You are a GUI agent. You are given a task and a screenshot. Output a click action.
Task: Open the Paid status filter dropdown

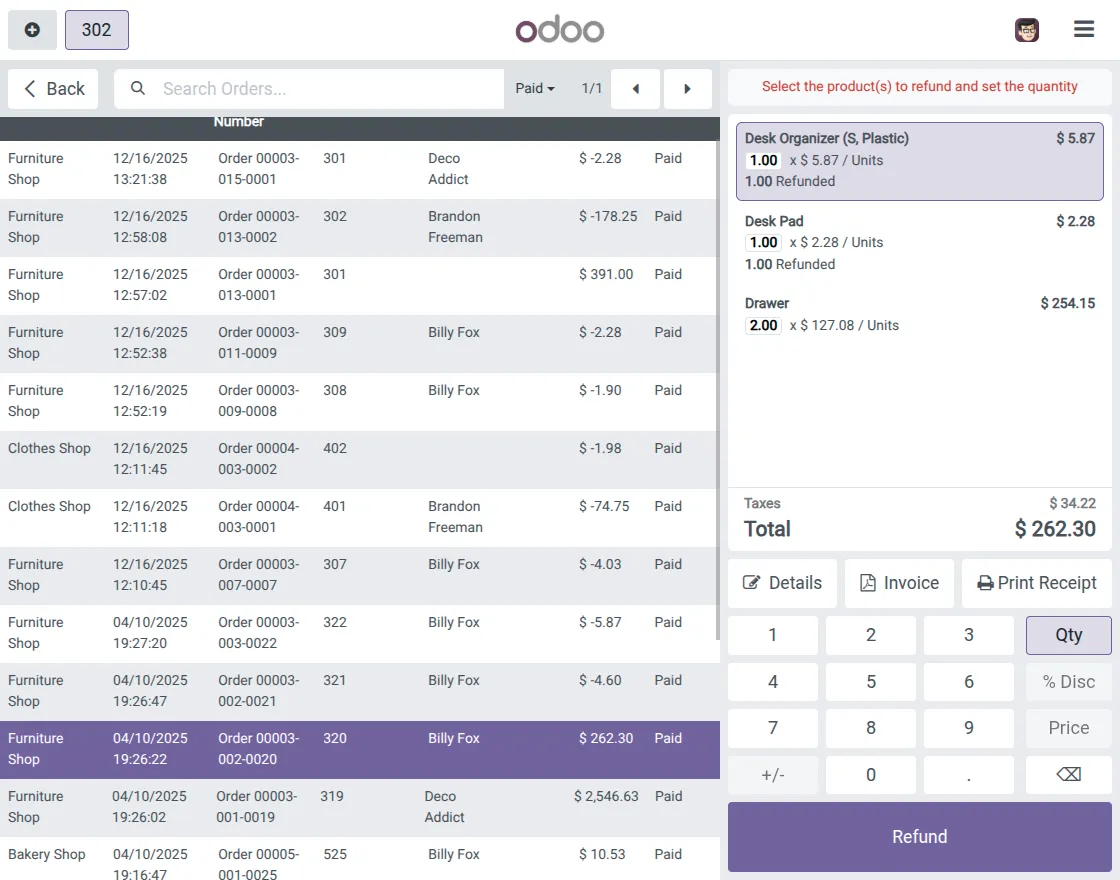[x=535, y=88]
